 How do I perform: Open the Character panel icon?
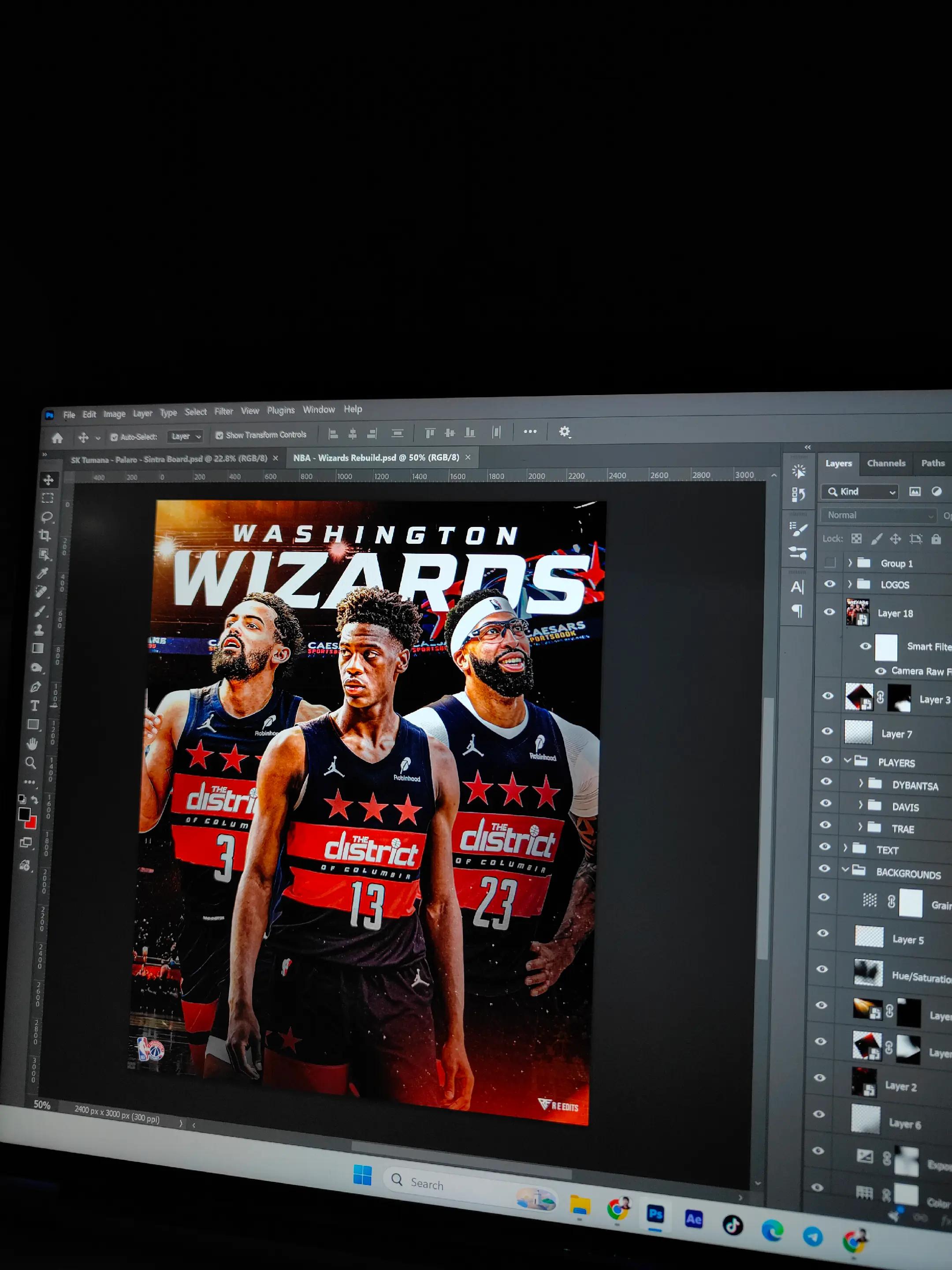797,587
